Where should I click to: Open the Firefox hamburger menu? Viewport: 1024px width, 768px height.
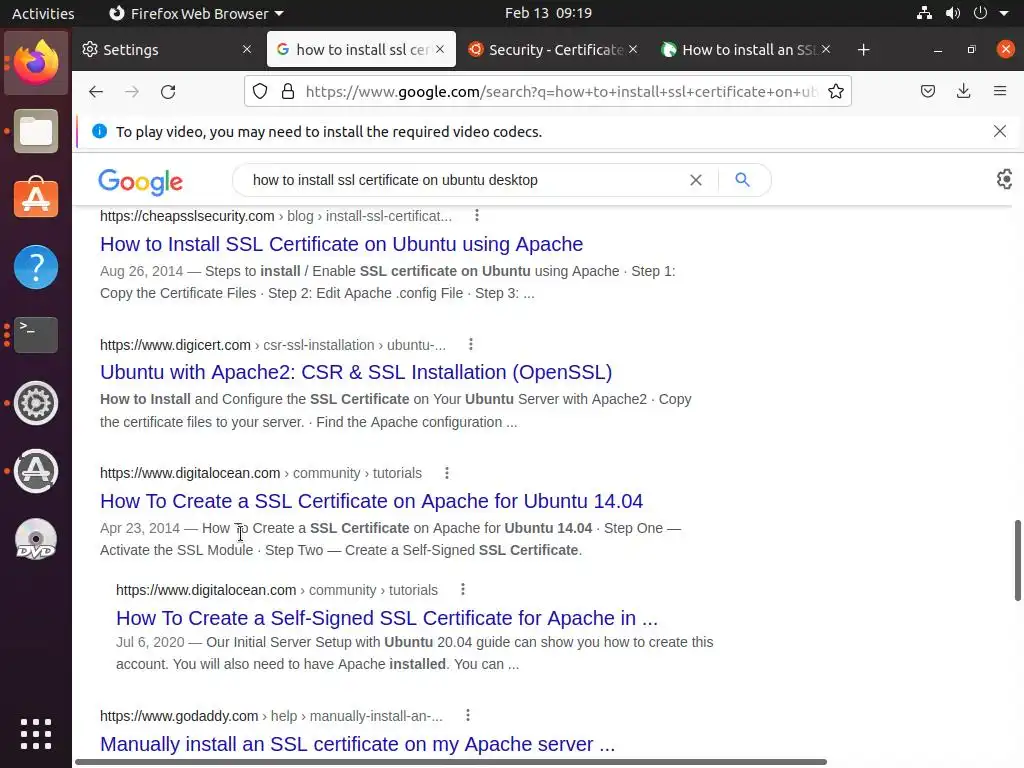(999, 91)
